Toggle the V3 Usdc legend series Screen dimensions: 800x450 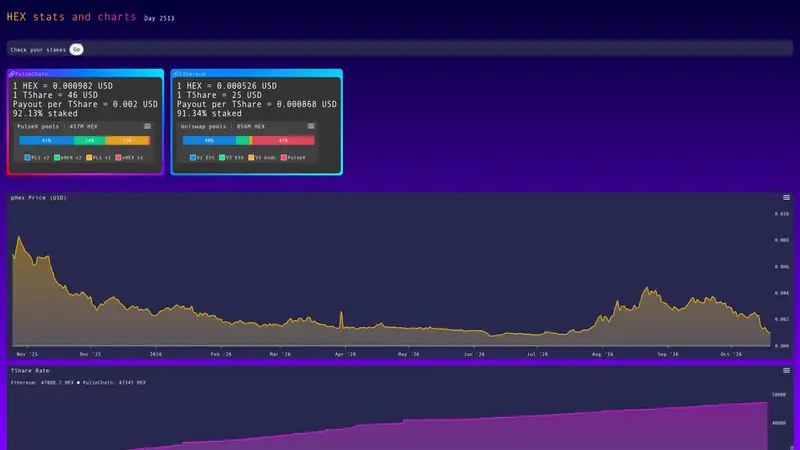tap(262, 158)
